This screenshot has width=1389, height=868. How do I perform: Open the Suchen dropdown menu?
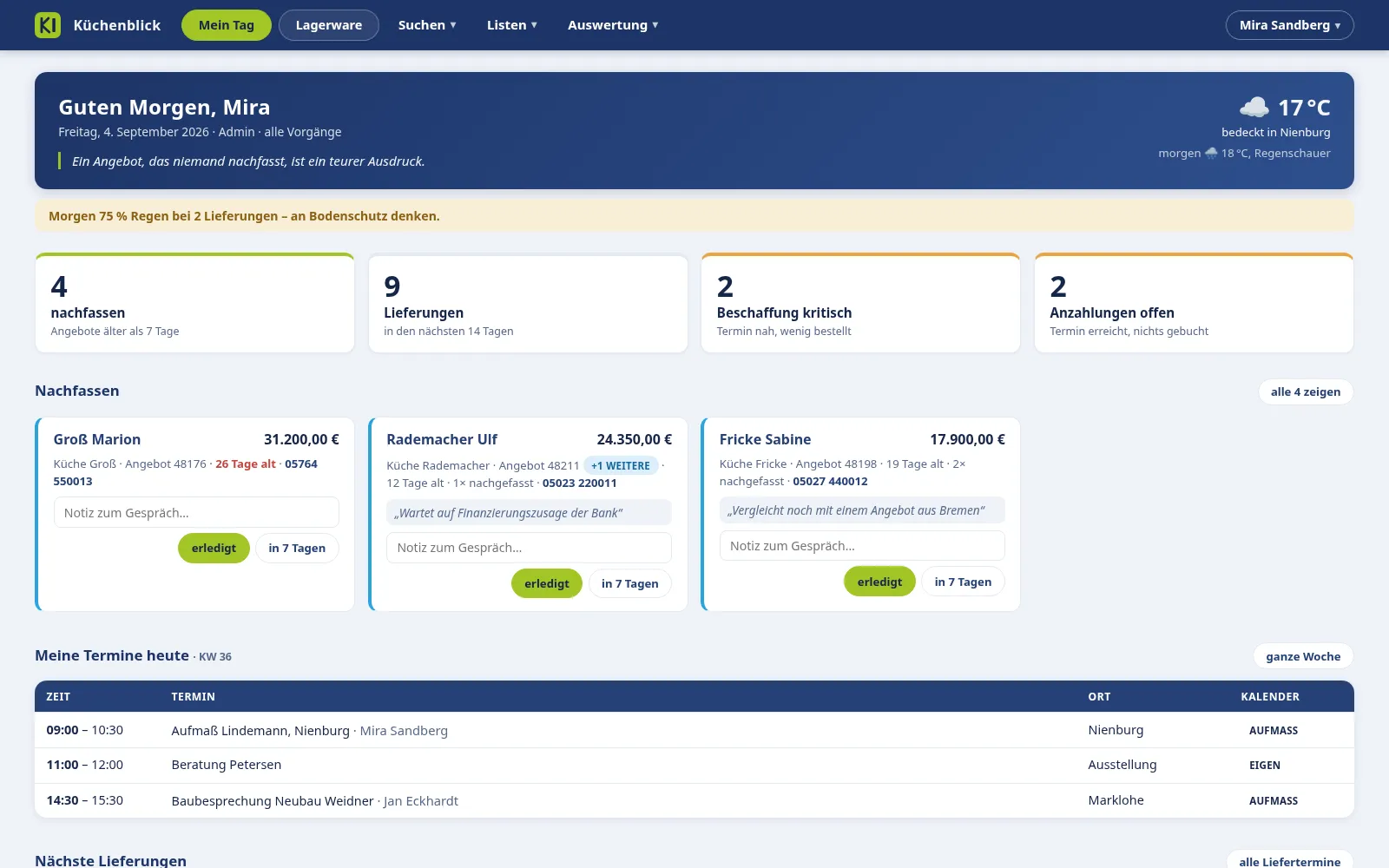pos(427,25)
